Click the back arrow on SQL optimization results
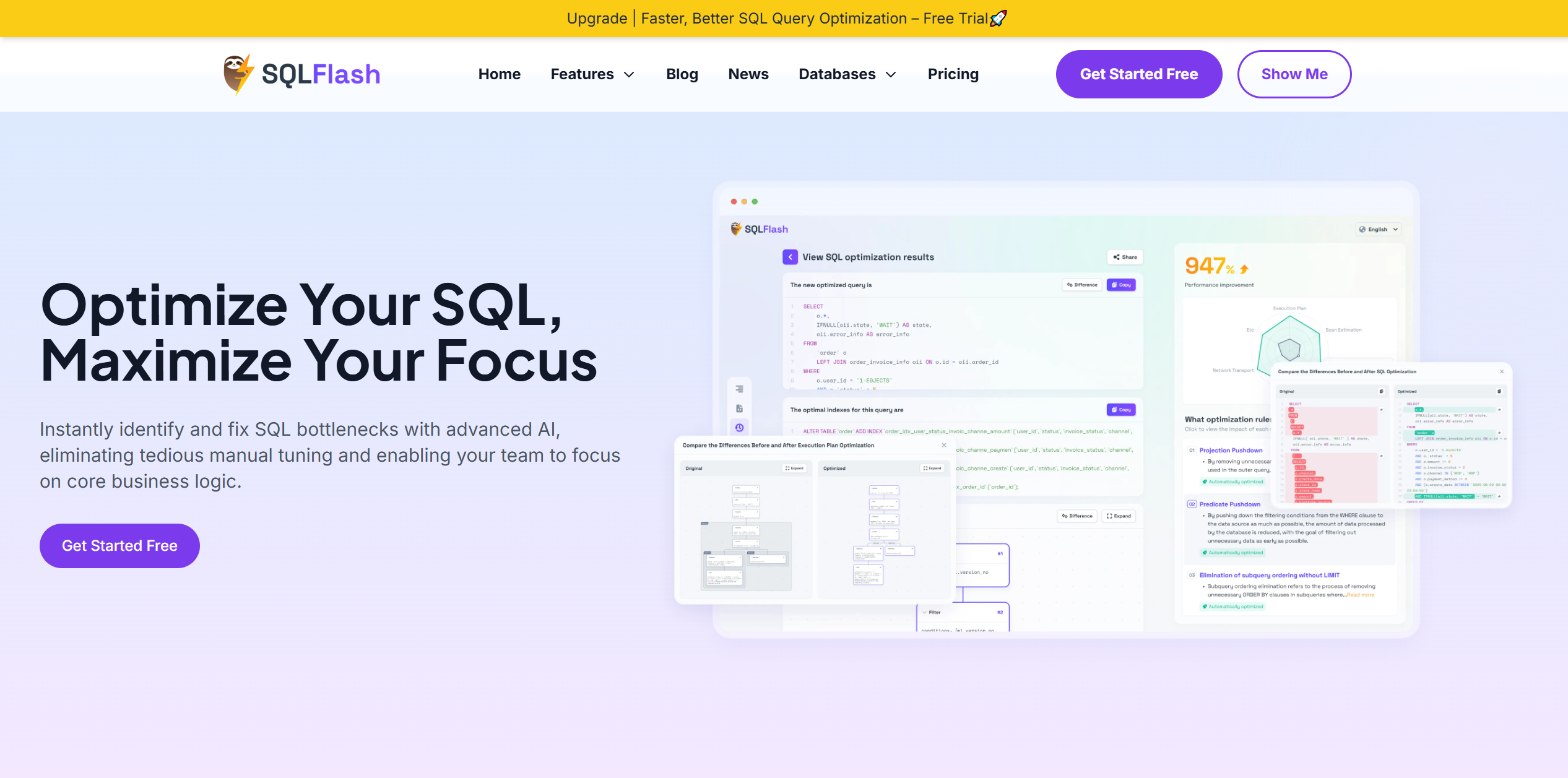 [790, 257]
